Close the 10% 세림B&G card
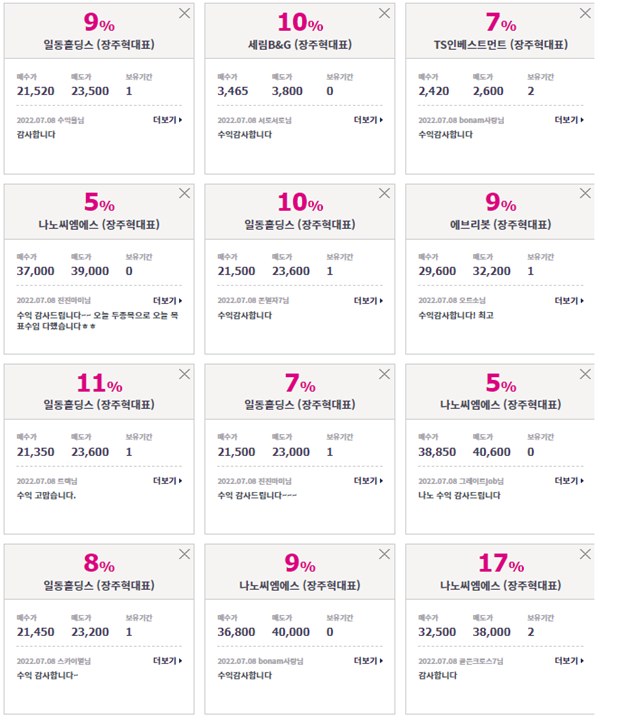626x720 pixels. (x=384, y=13)
